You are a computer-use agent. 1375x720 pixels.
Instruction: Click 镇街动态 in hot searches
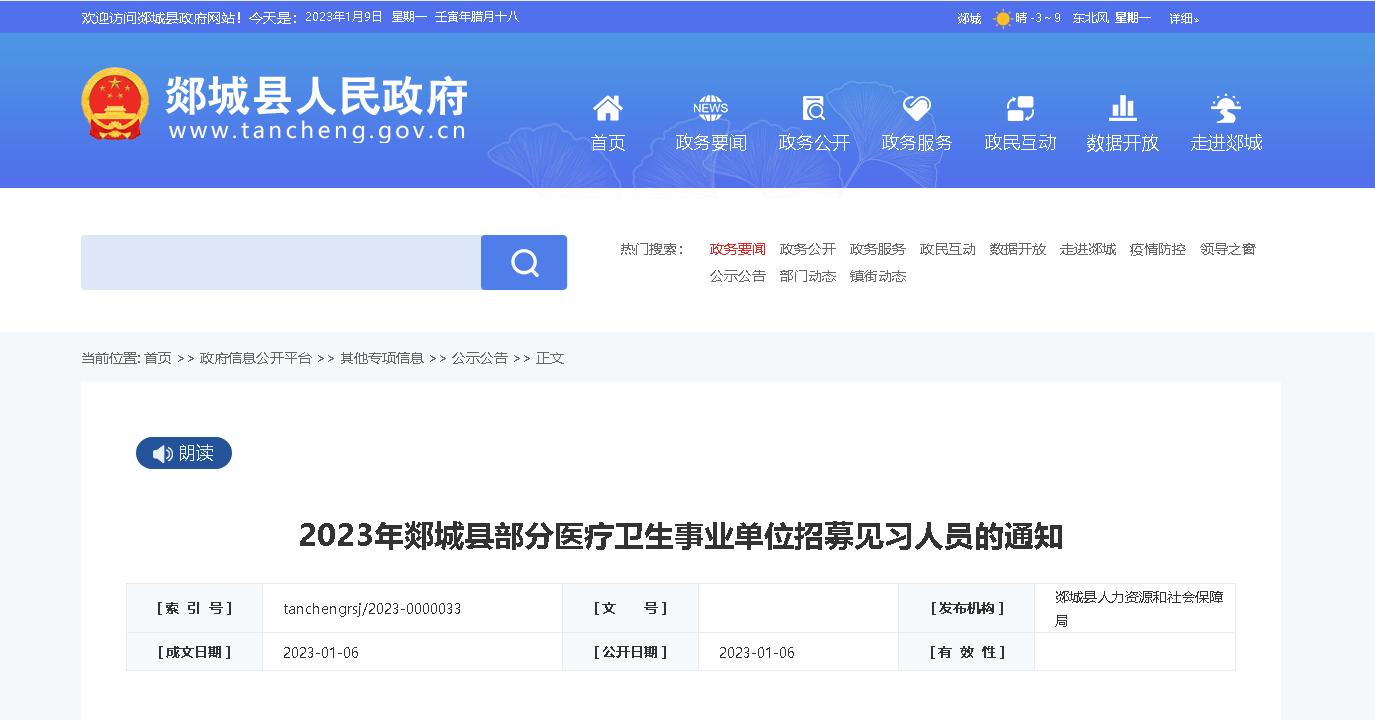(877, 276)
